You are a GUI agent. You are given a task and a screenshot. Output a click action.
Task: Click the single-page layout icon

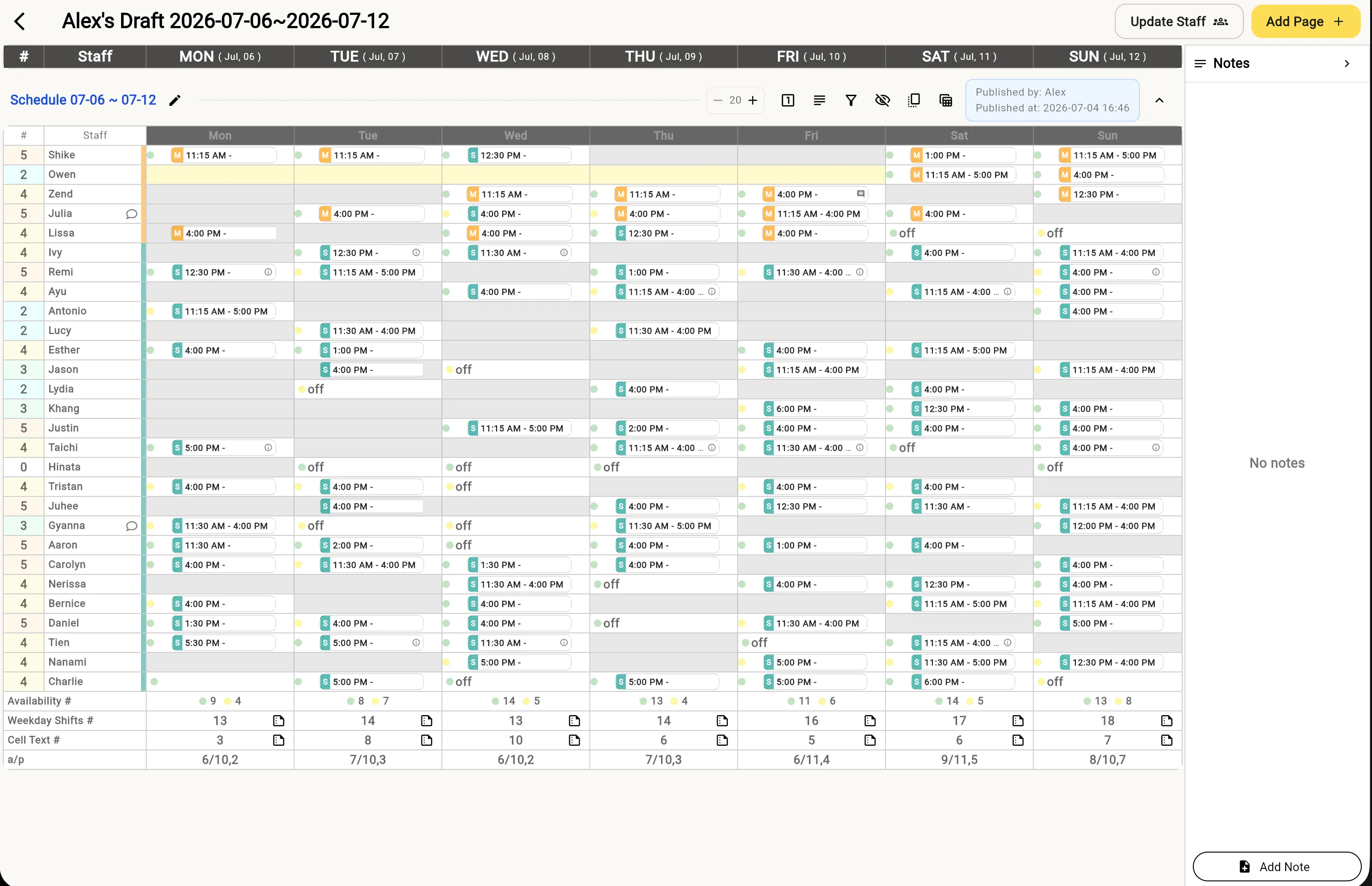(788, 101)
